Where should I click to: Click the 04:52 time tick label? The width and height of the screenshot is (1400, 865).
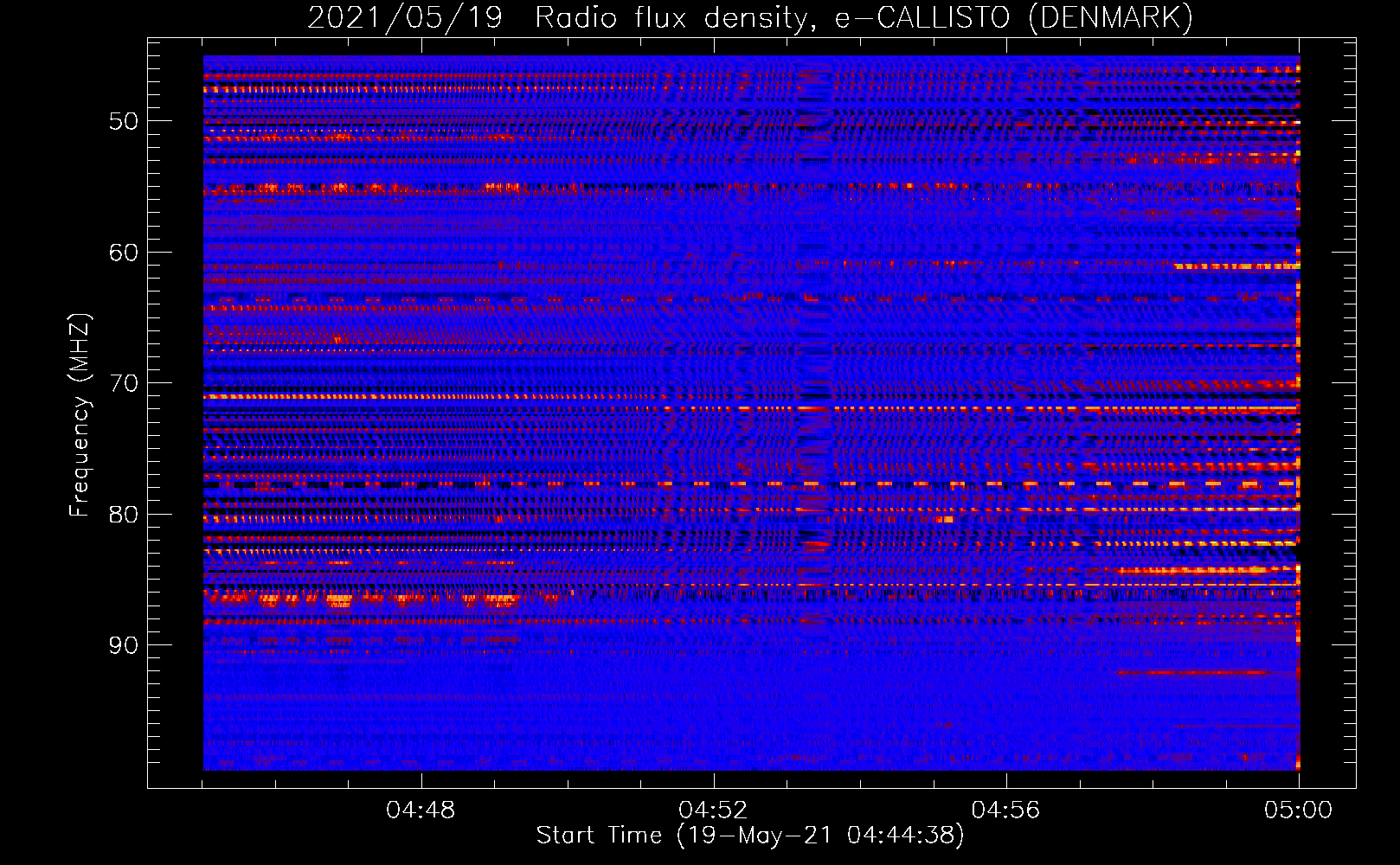coord(713,811)
